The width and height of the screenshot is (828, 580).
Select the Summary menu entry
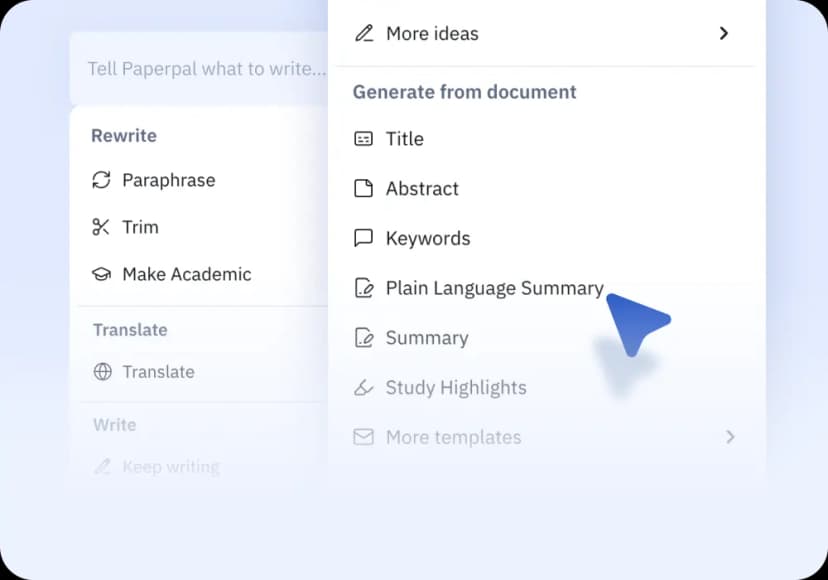pyautogui.click(x=546, y=338)
